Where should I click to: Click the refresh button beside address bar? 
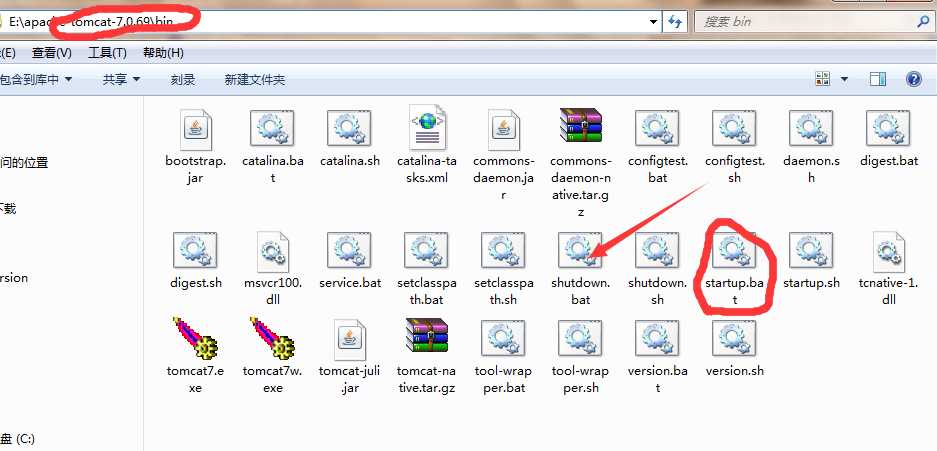pyautogui.click(x=674, y=22)
